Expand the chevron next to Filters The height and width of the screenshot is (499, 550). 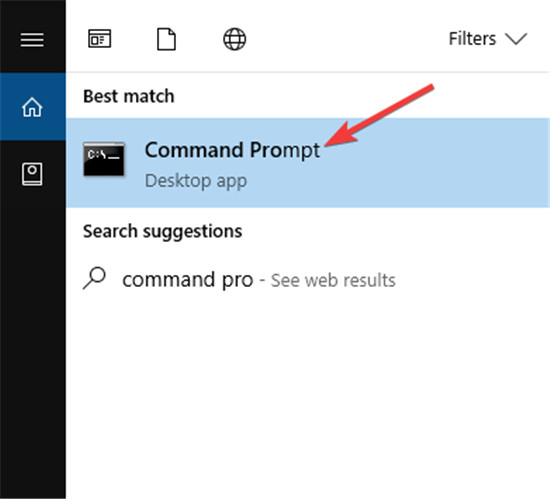(516, 39)
